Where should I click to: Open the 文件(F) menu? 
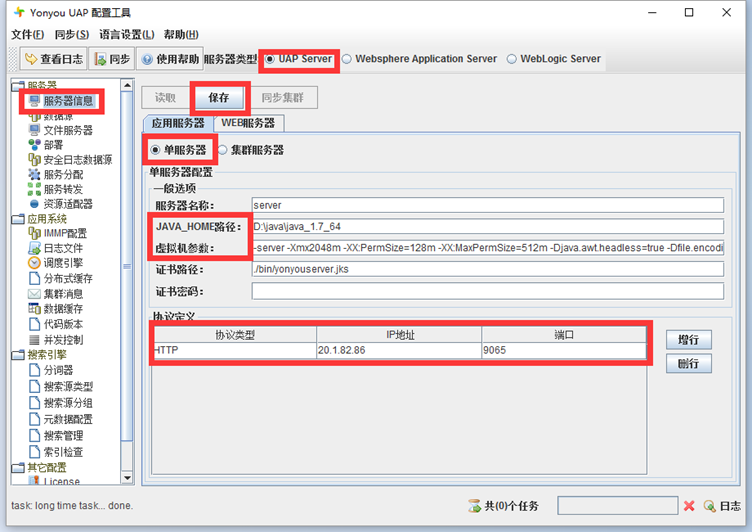pyautogui.click(x=27, y=35)
